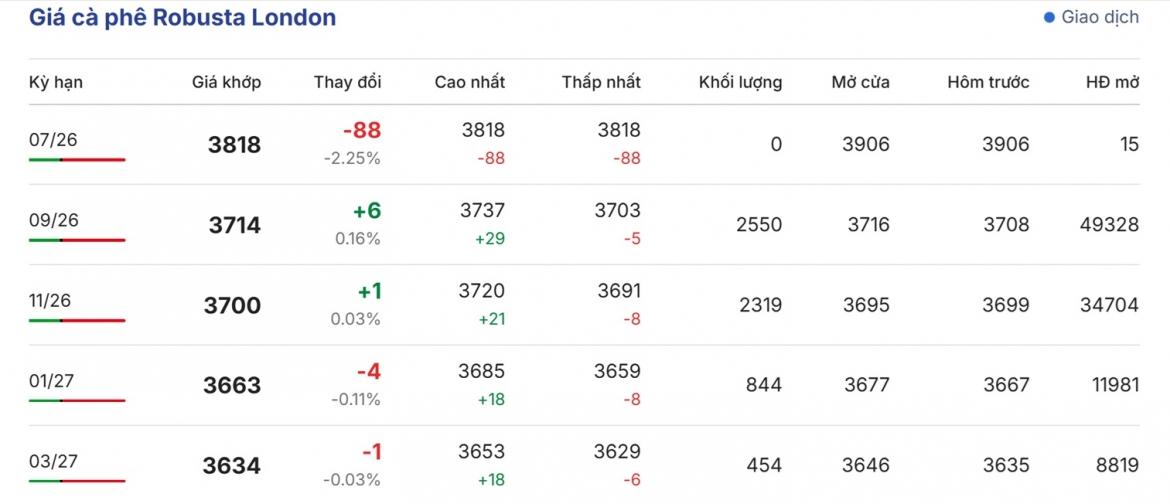Click the Kỳ hạn column header
The image size is (1170, 504).
[x=56, y=82]
